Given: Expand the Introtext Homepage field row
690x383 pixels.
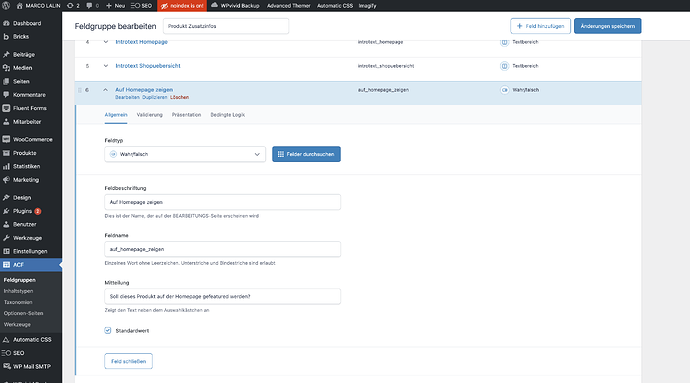Looking at the screenshot, I should [106, 42].
